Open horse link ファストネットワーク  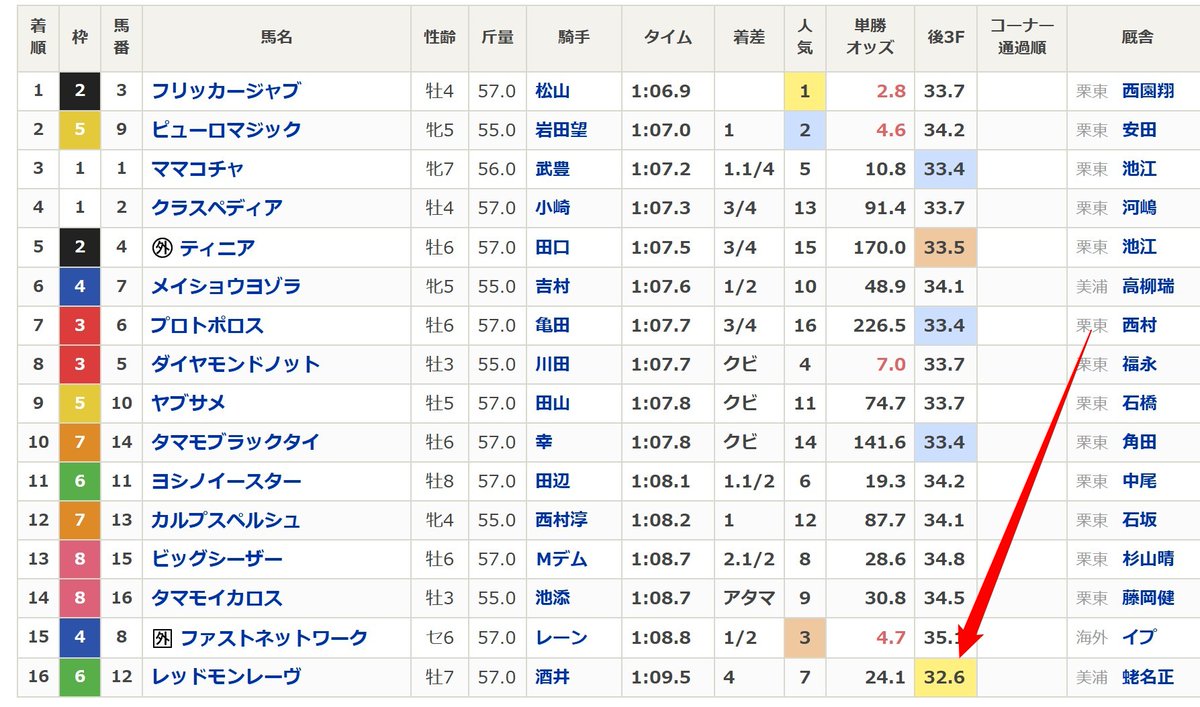pyautogui.click(x=273, y=637)
